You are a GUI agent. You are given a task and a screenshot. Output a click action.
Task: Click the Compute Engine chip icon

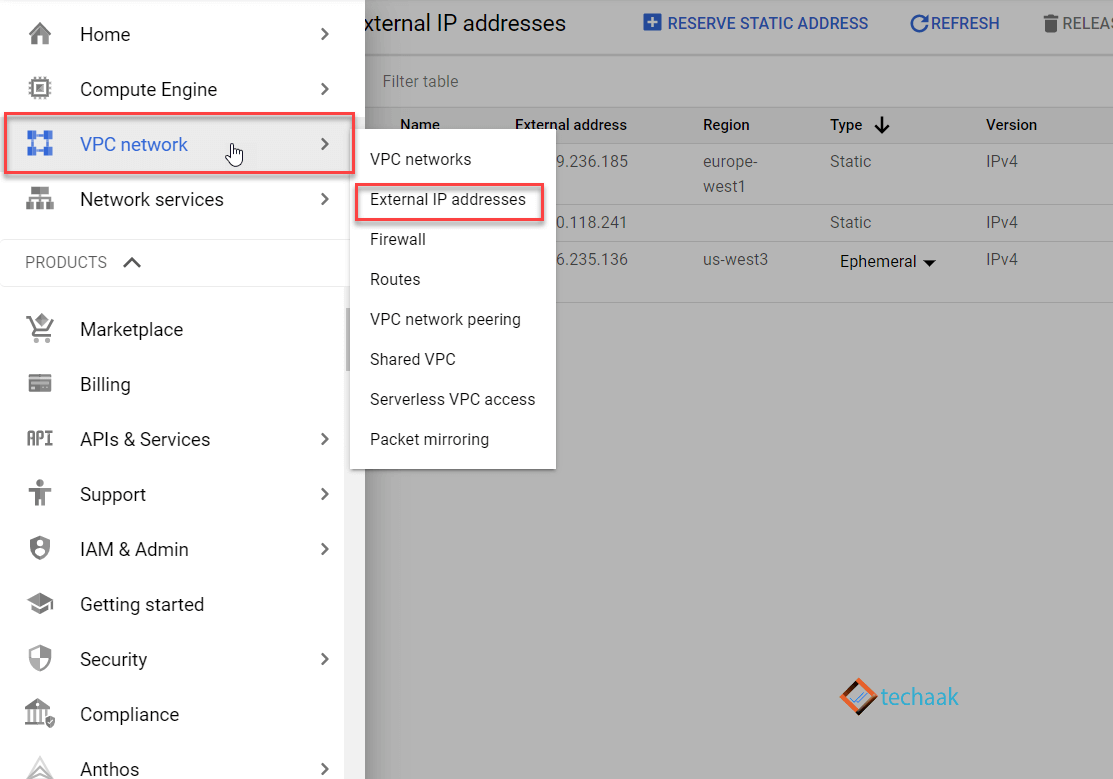[40, 88]
